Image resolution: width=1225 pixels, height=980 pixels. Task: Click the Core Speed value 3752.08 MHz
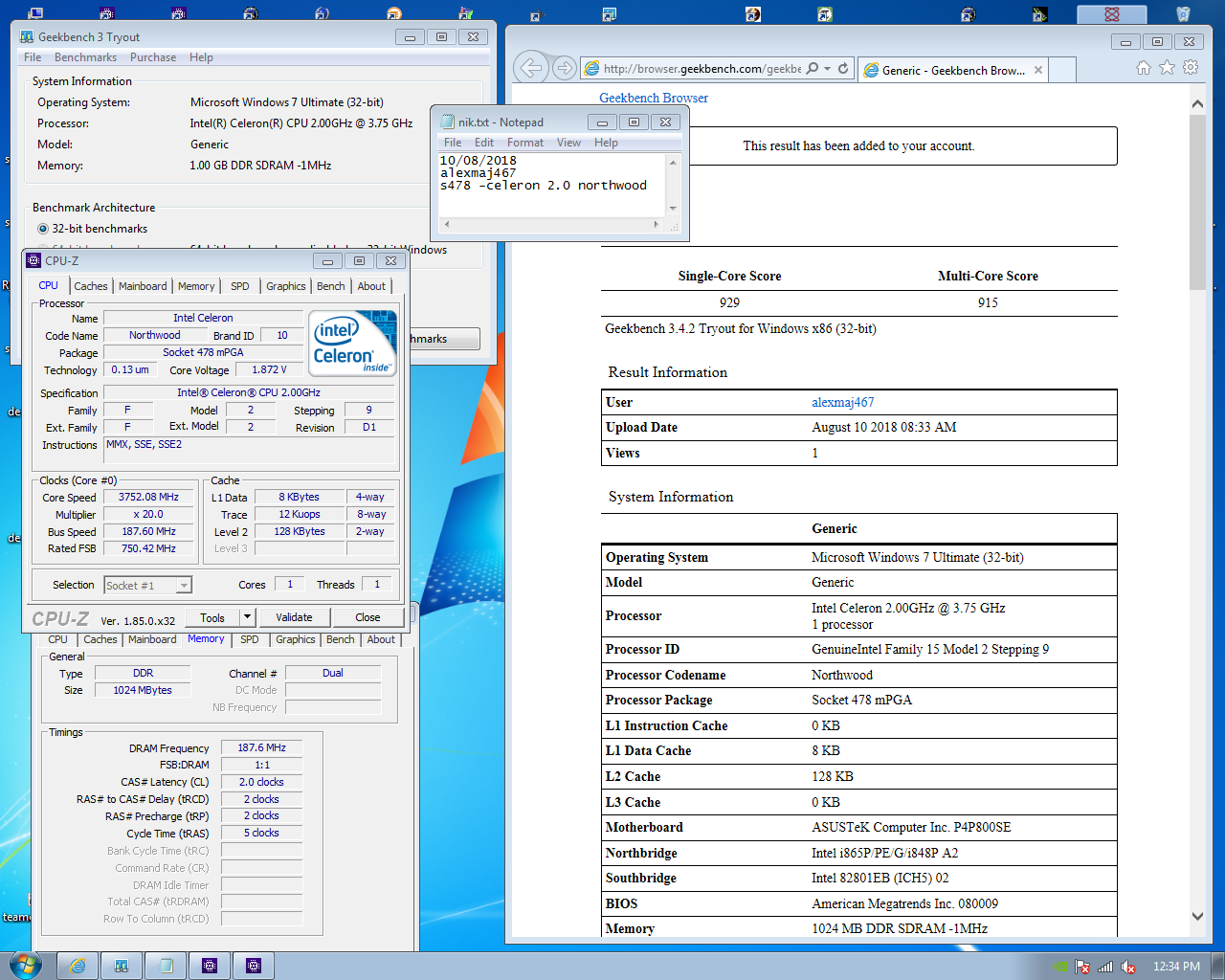pos(148,497)
